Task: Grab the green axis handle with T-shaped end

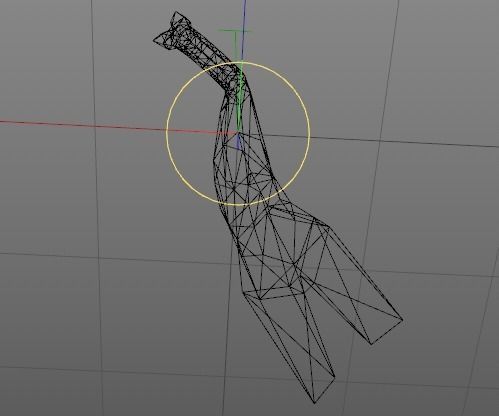Action: point(236,80)
